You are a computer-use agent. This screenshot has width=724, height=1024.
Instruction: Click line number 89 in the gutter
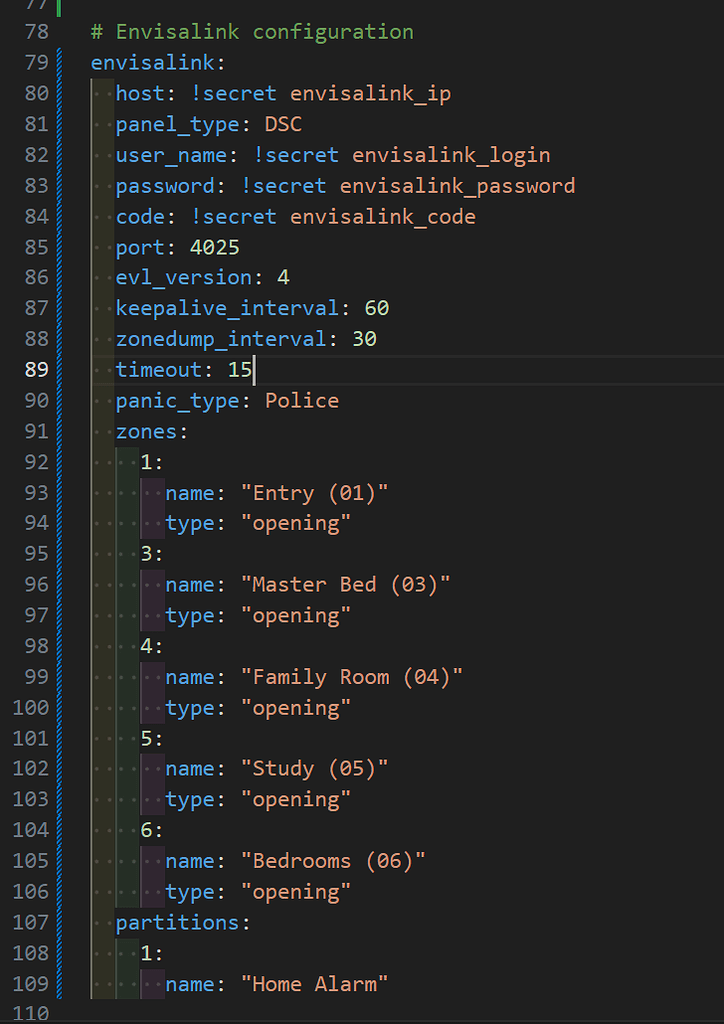(36, 370)
